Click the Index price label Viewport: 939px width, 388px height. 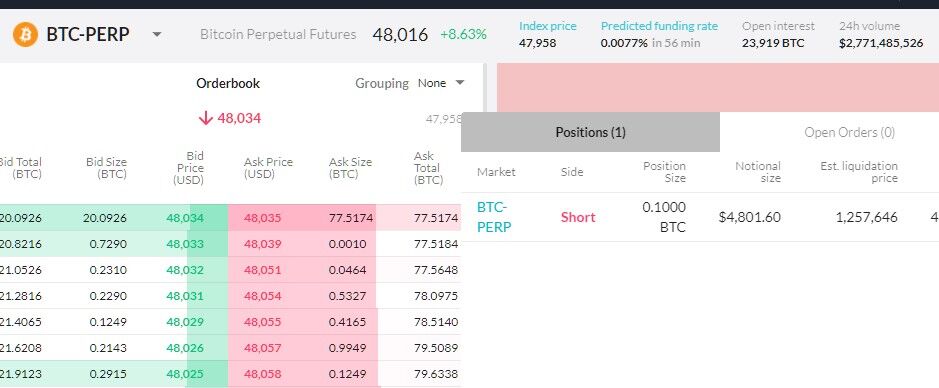(547, 26)
